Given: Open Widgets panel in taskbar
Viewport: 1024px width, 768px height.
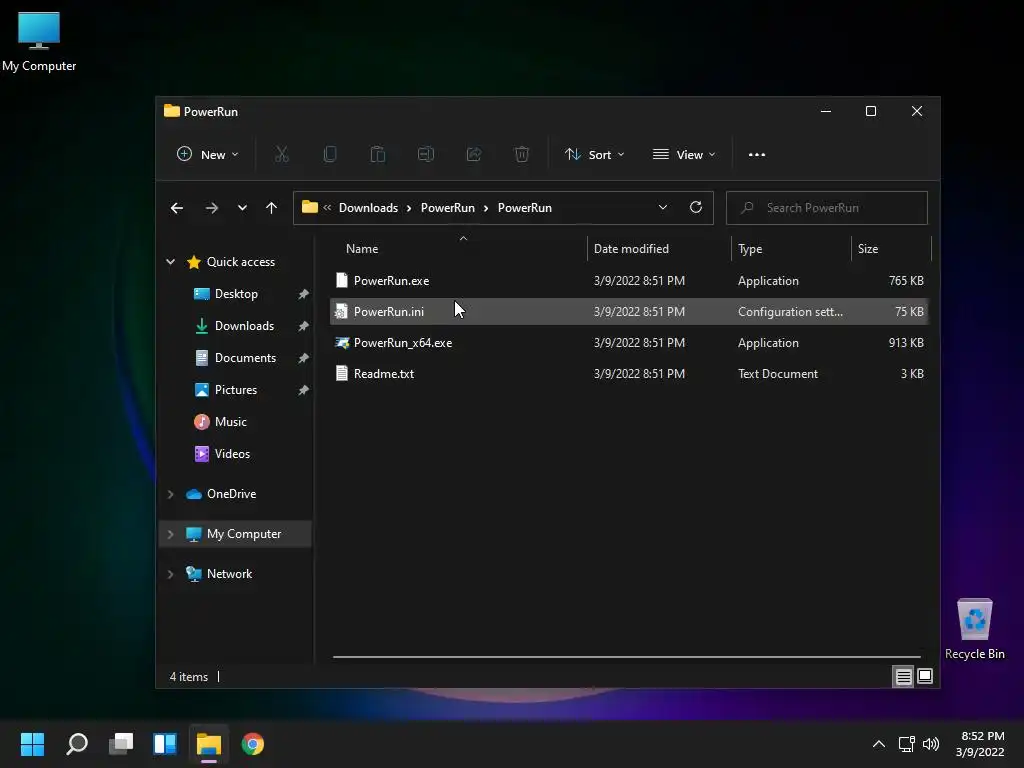Looking at the screenshot, I should [165, 744].
